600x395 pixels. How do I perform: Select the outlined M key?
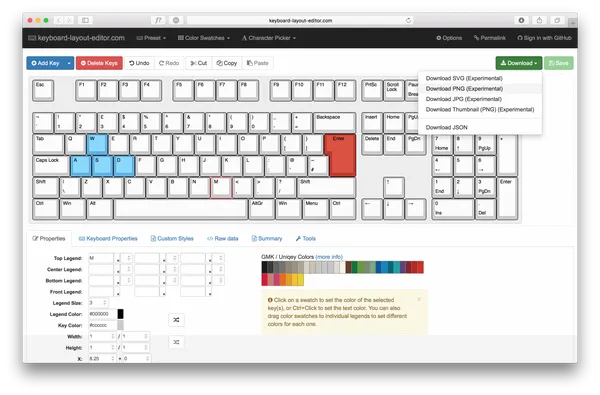point(221,188)
